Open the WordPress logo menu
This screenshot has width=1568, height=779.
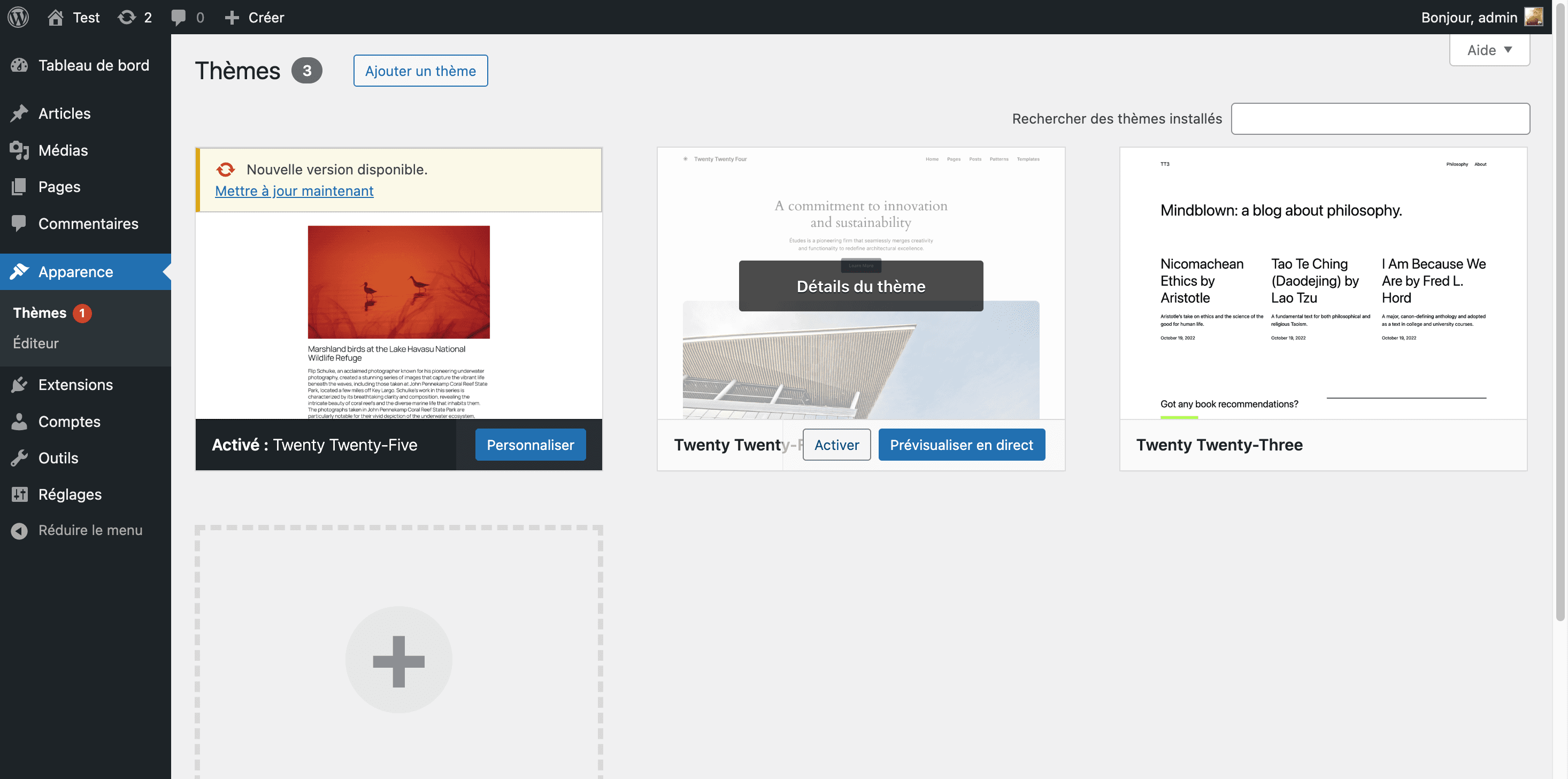click(18, 17)
